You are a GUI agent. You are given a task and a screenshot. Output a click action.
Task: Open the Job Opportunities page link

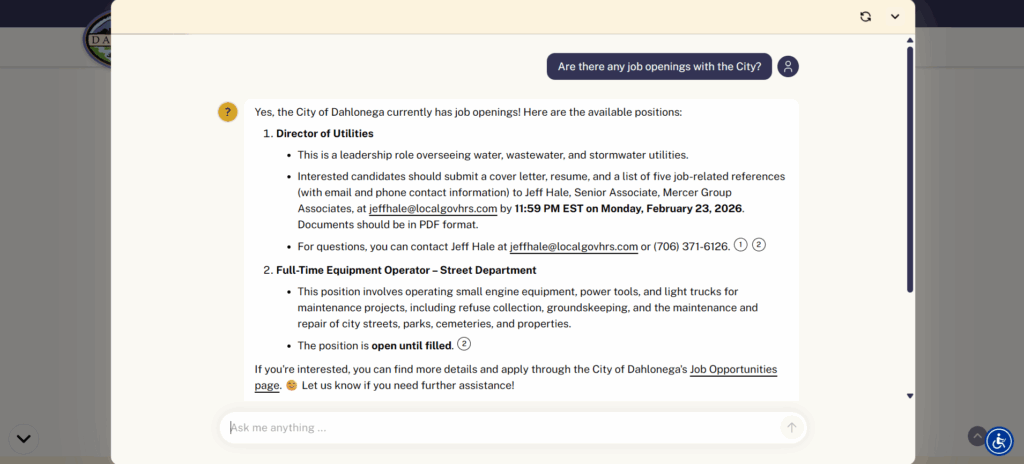click(x=733, y=370)
